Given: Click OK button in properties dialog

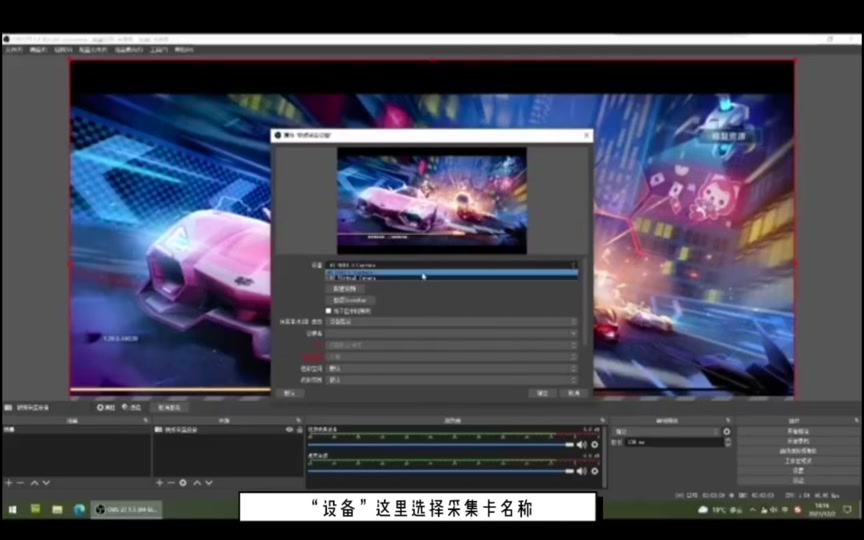Looking at the screenshot, I should click(542, 393).
